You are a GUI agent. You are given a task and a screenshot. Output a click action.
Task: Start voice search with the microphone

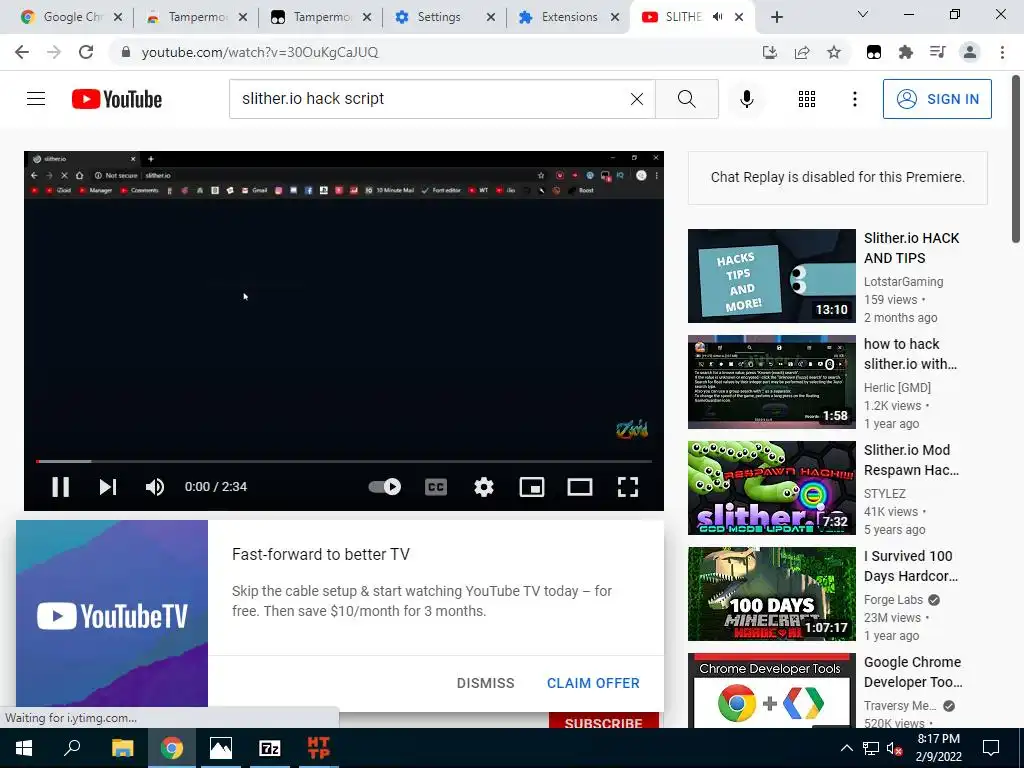click(x=746, y=99)
